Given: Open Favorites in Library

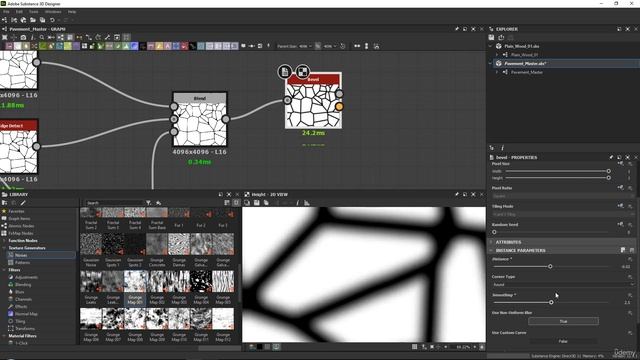Looking at the screenshot, I should click(16, 211).
